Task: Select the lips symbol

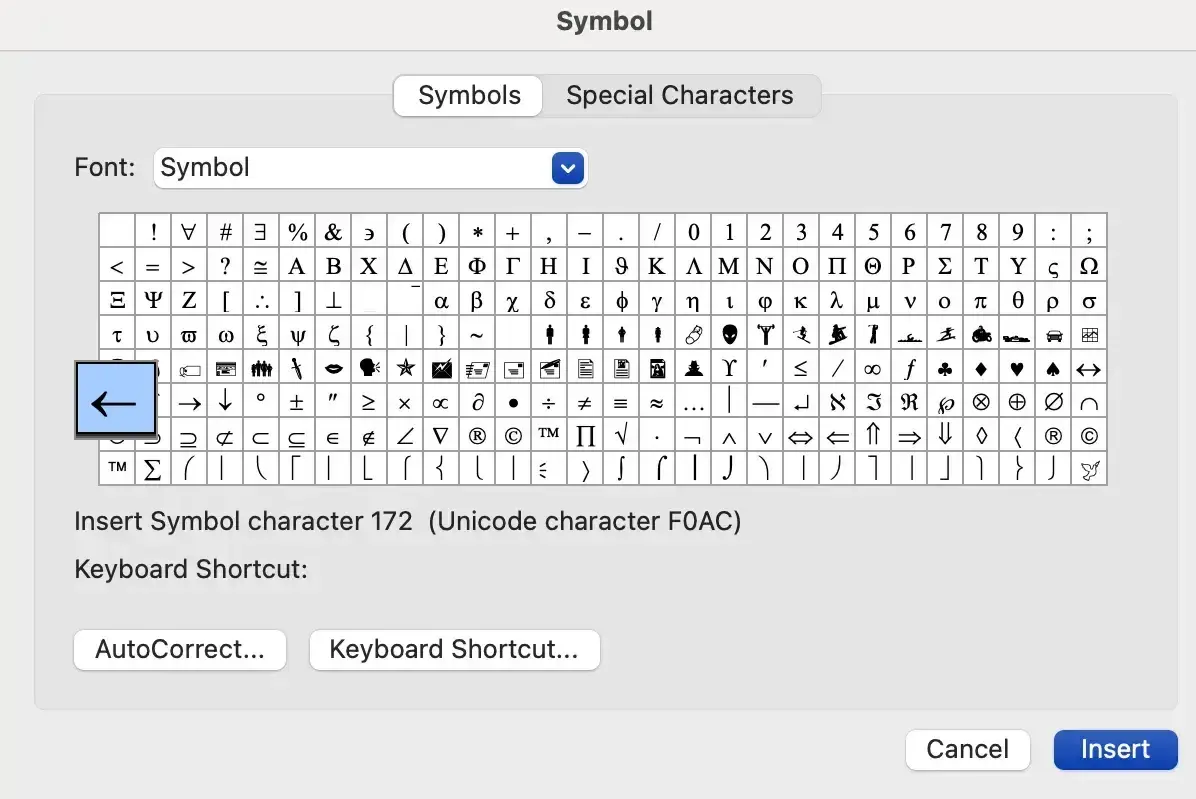Action: tap(333, 368)
